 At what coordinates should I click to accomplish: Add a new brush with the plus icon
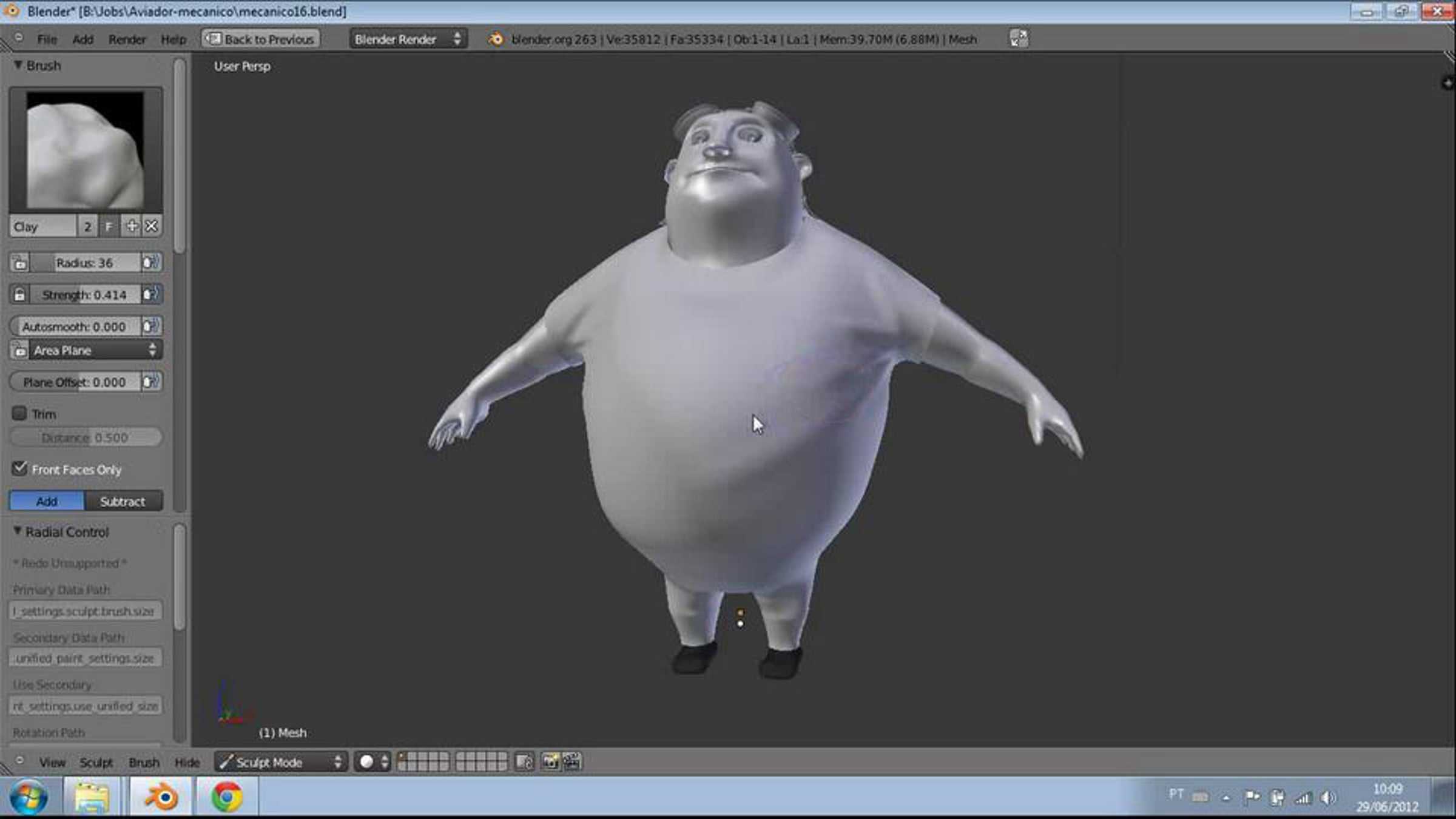point(131,227)
